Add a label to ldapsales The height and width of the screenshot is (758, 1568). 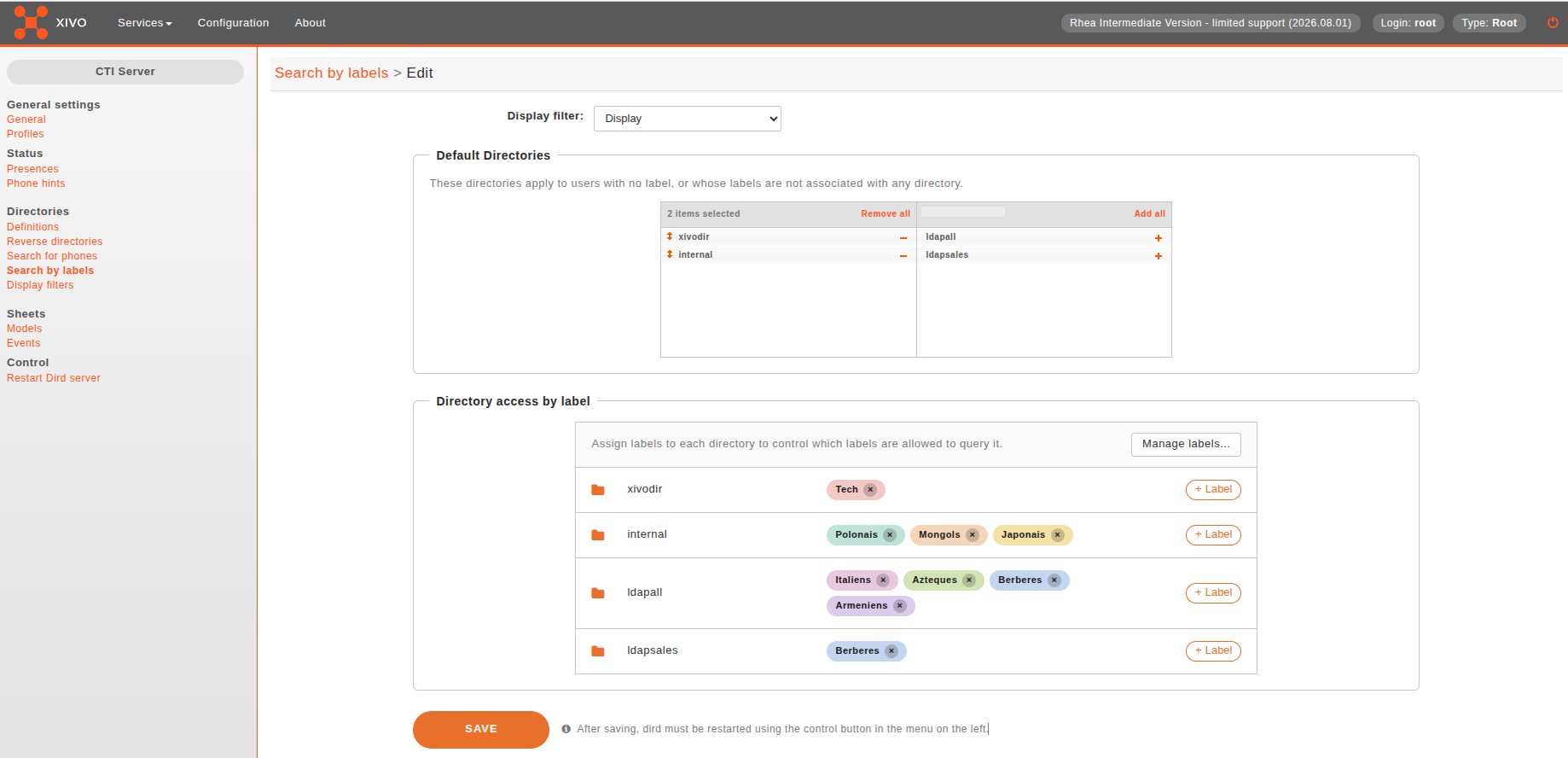click(1213, 651)
